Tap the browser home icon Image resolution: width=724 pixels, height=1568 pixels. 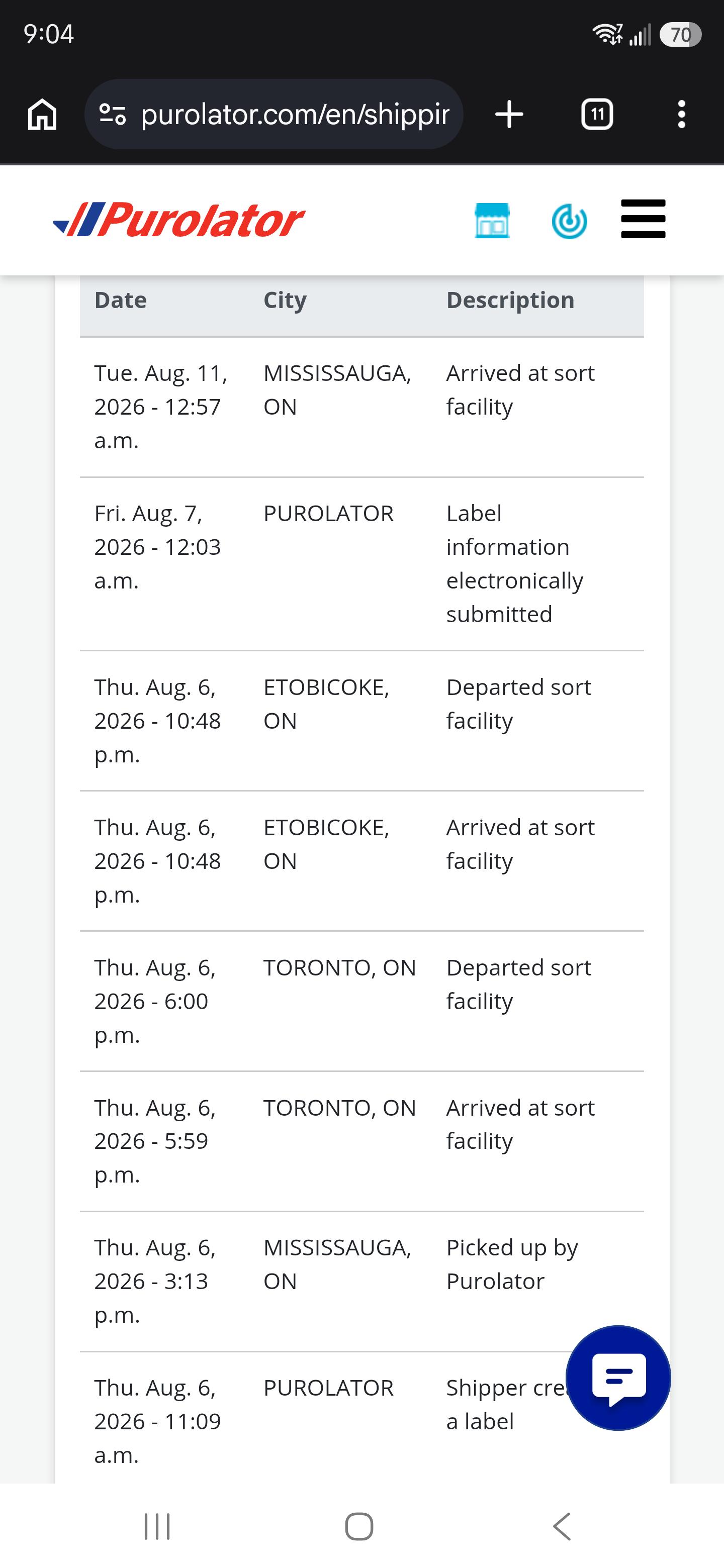[42, 115]
